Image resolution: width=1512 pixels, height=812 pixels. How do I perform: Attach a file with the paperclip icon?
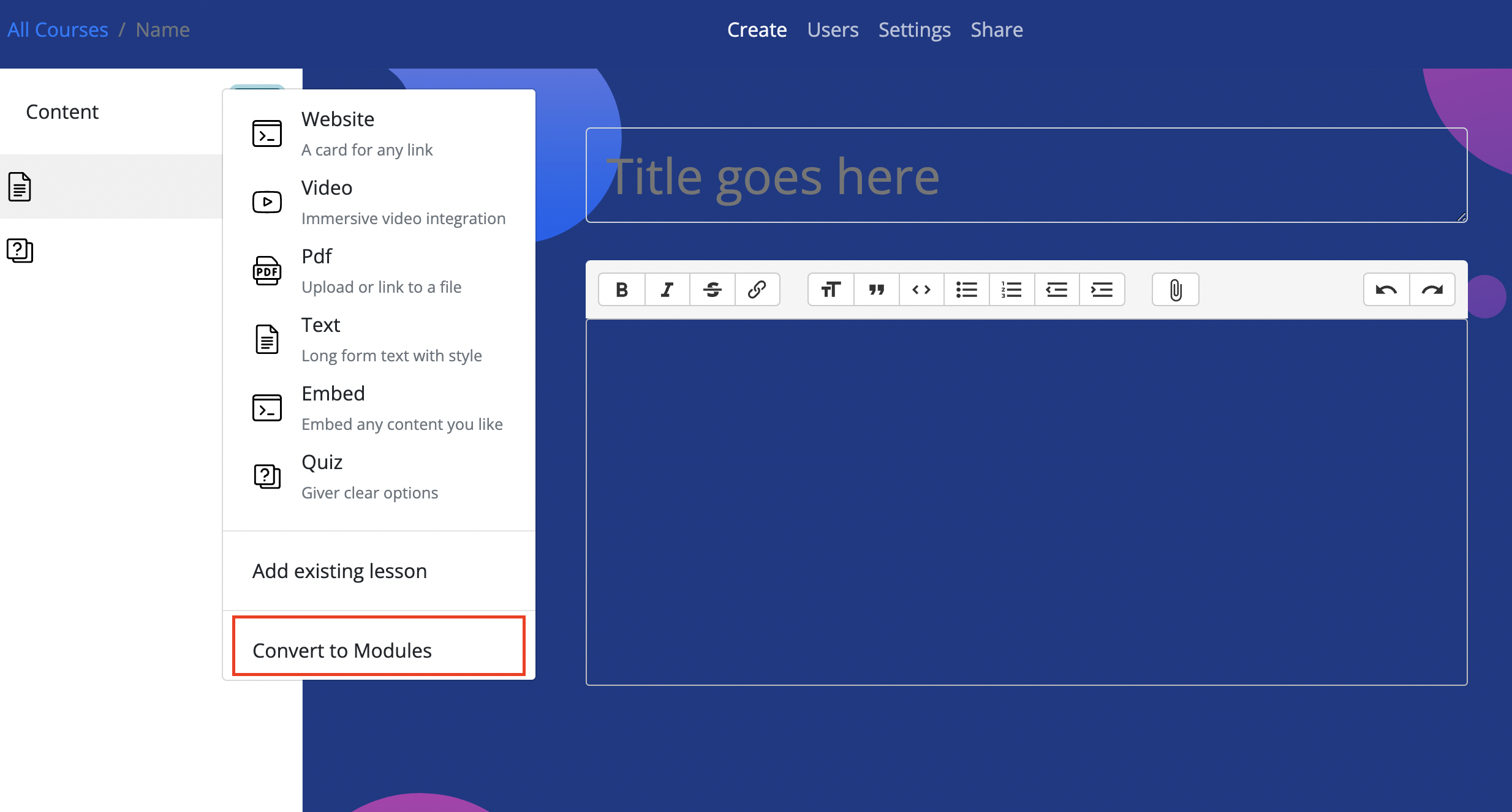click(1175, 290)
